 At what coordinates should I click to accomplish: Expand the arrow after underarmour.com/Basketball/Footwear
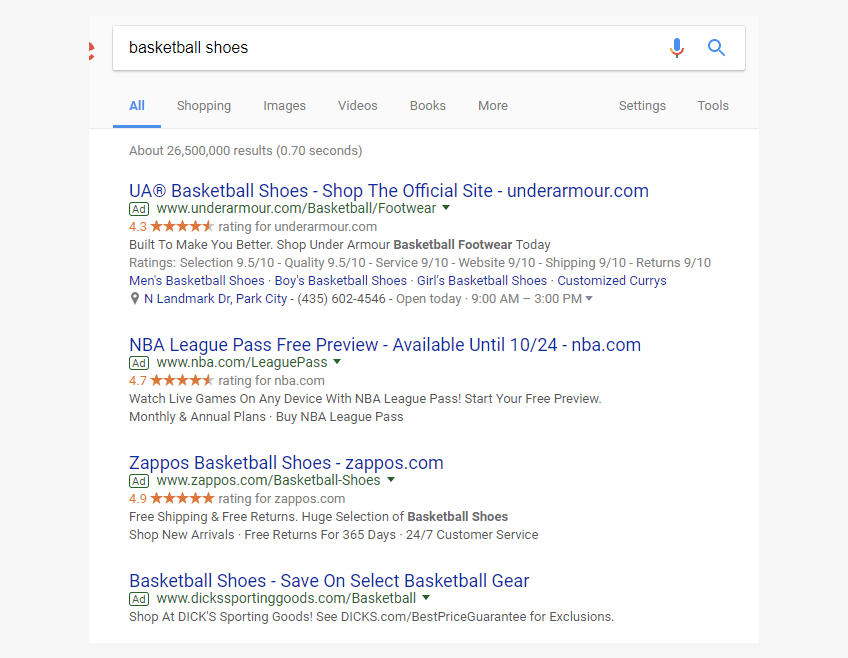(446, 208)
